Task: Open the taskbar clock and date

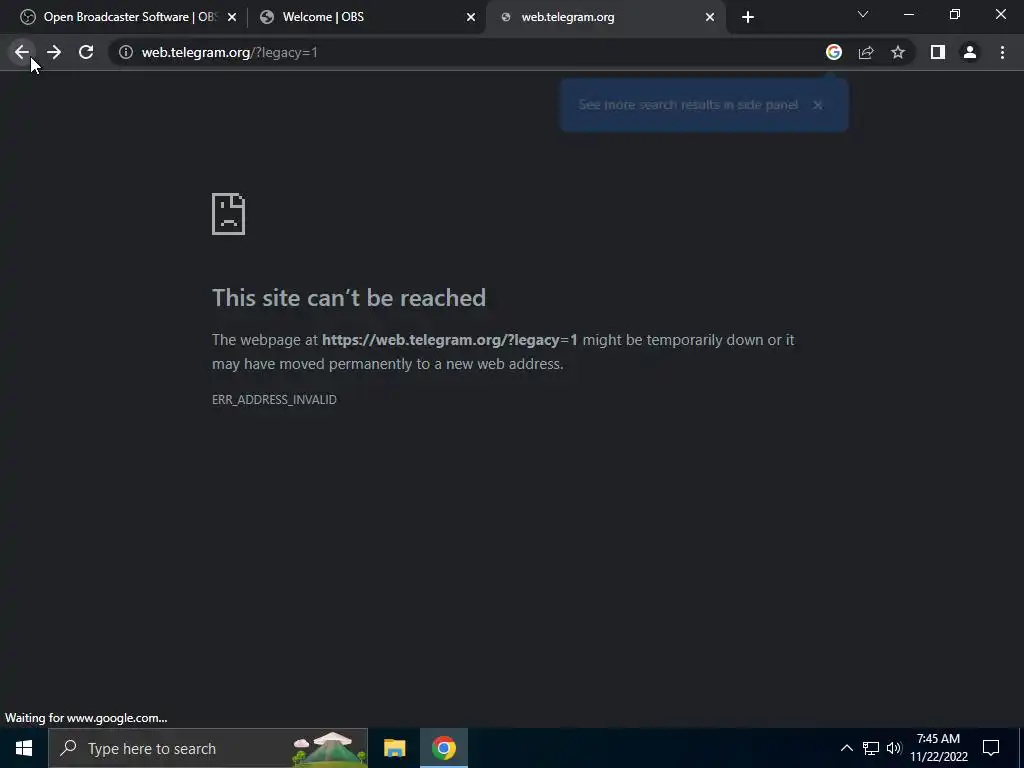Action: pyautogui.click(x=938, y=748)
